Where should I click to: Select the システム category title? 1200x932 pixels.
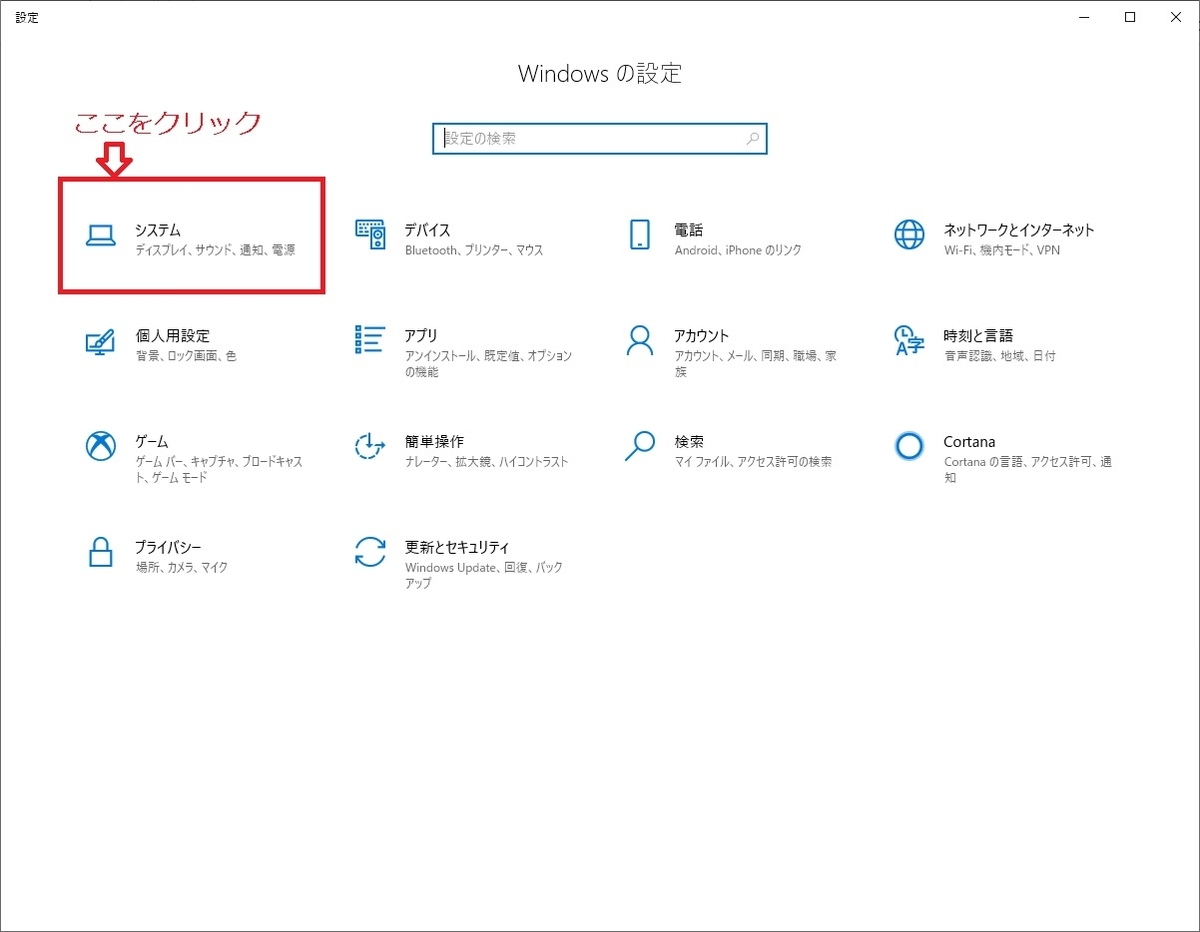158,230
